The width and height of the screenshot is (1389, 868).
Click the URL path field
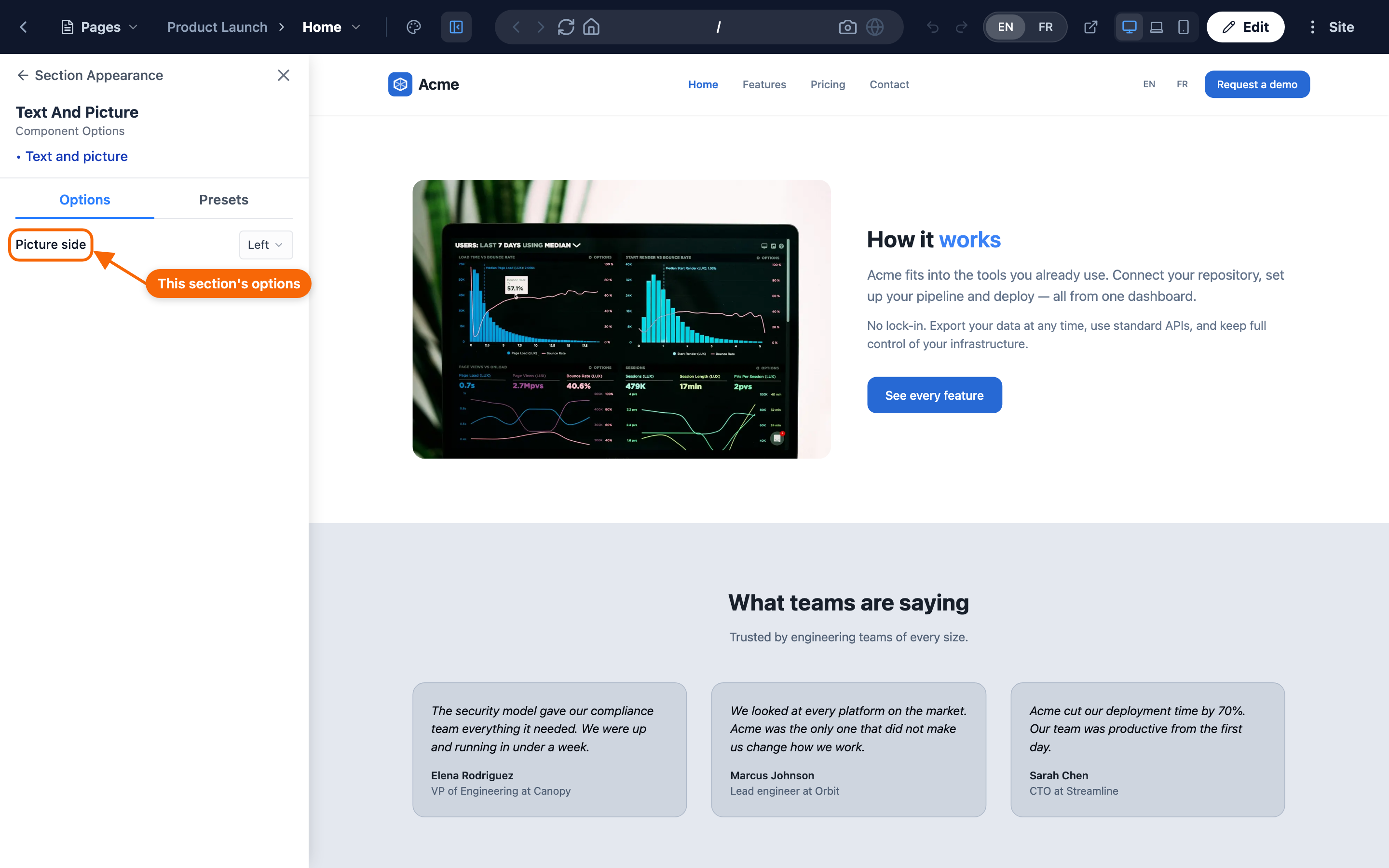(x=718, y=27)
